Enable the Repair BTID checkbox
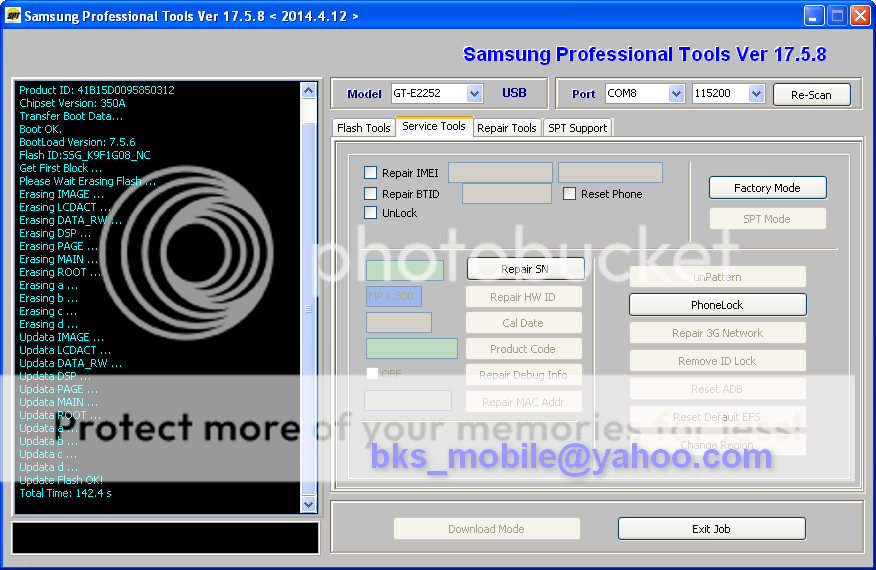The height and width of the screenshot is (570, 876). pyautogui.click(x=370, y=193)
